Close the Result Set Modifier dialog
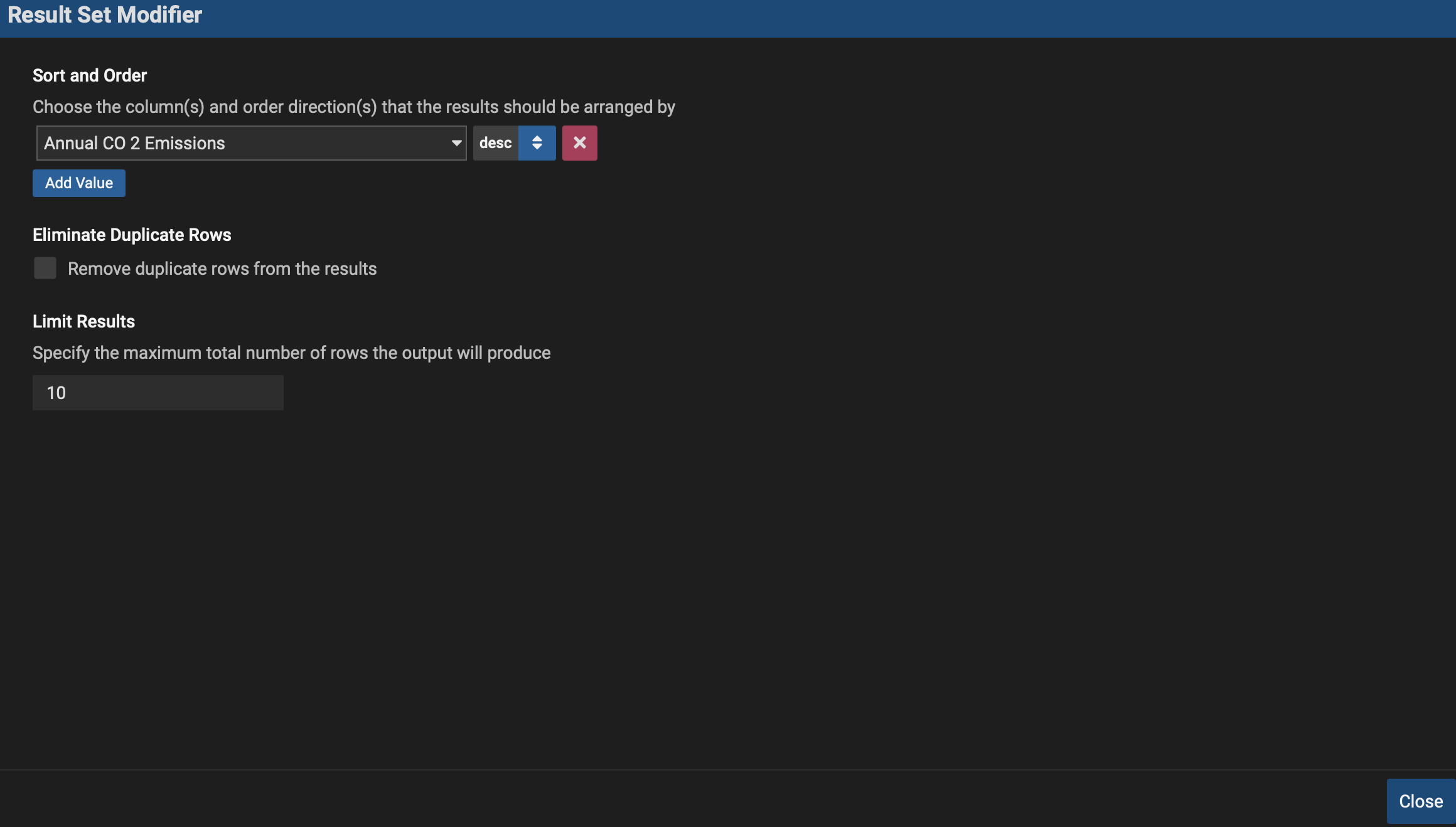This screenshot has width=1456, height=827. [1420, 801]
